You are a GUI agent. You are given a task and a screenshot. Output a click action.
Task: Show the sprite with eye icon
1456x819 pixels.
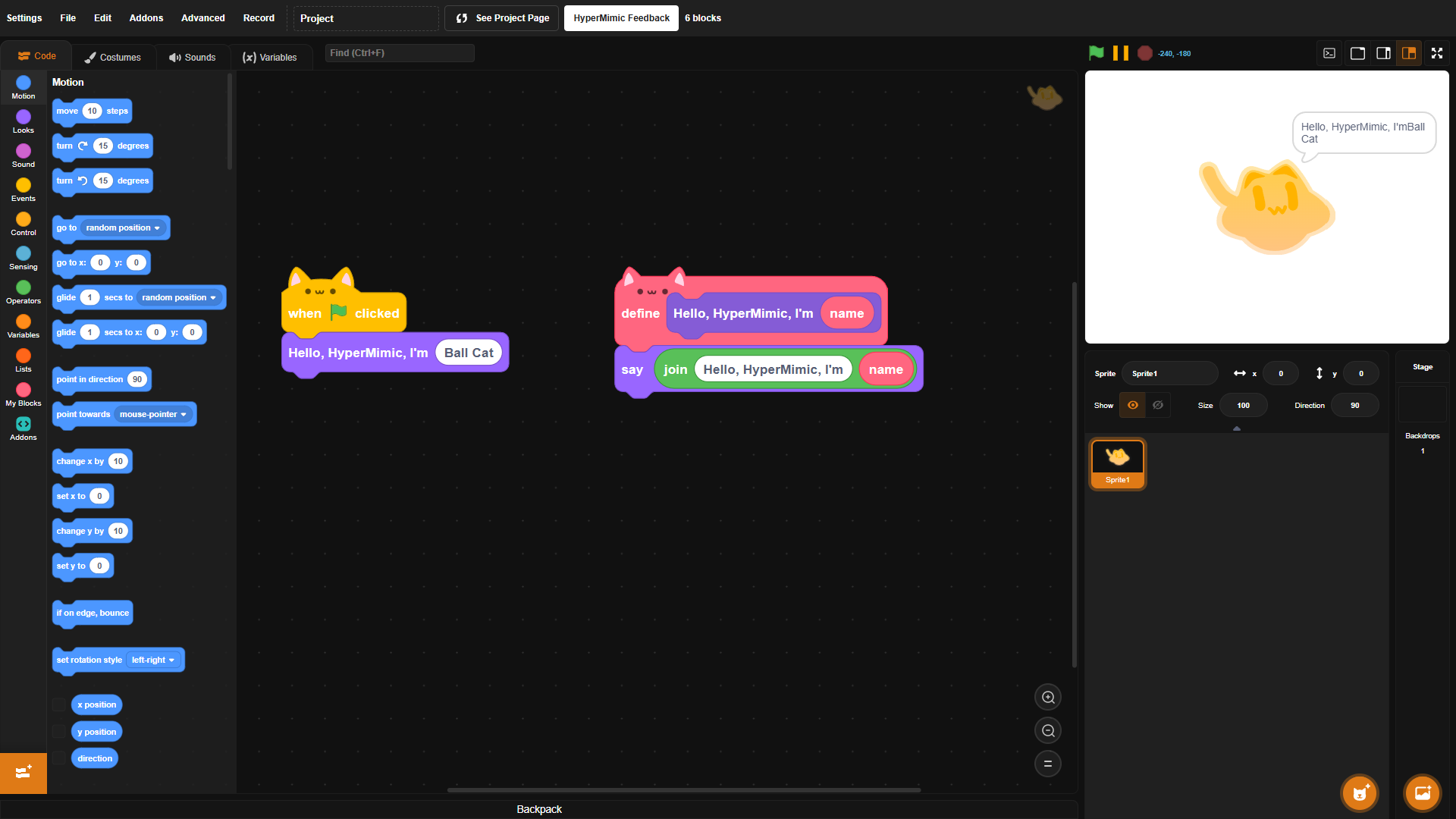(1132, 405)
